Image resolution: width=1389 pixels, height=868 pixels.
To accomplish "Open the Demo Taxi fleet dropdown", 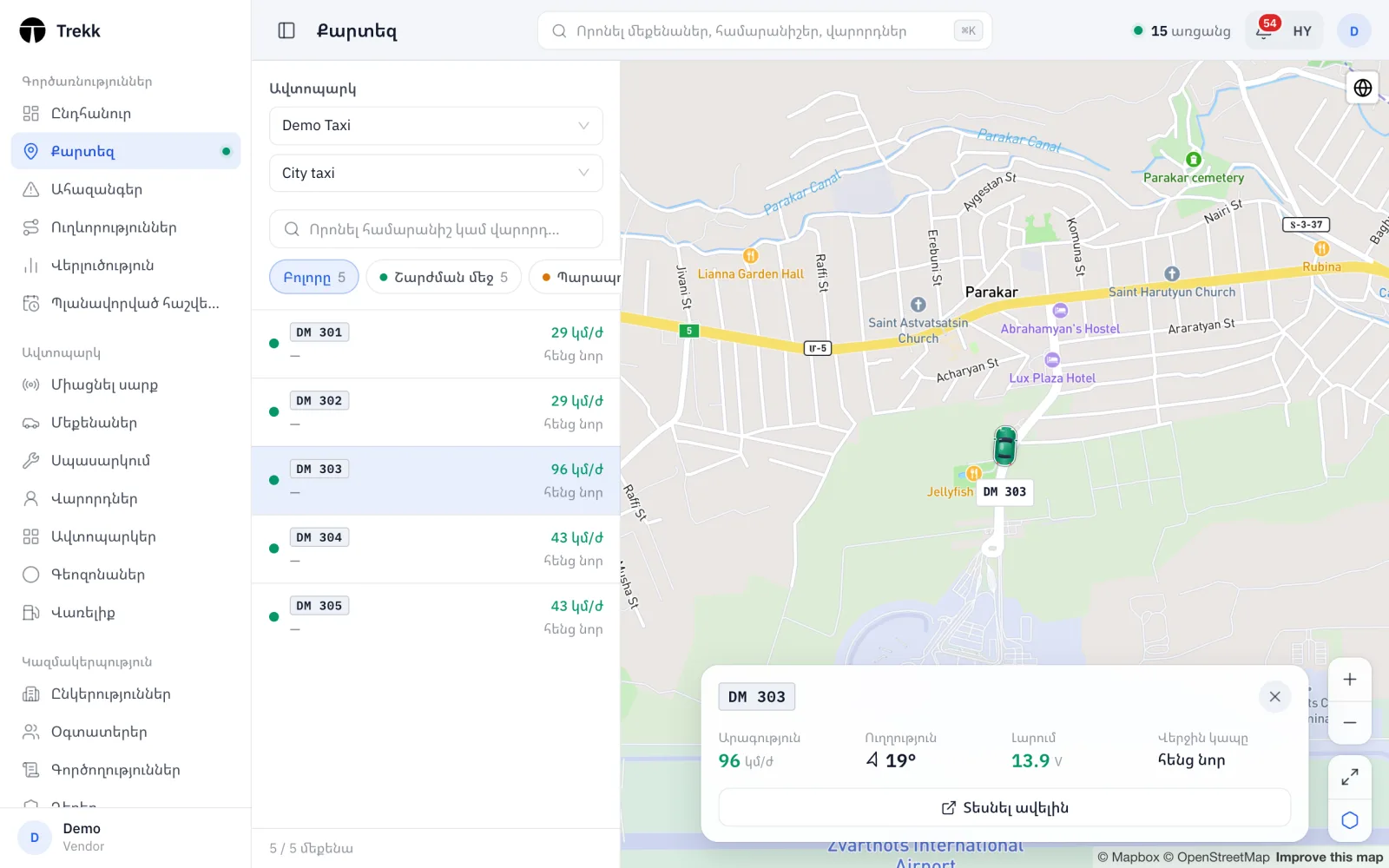I will pos(436,126).
